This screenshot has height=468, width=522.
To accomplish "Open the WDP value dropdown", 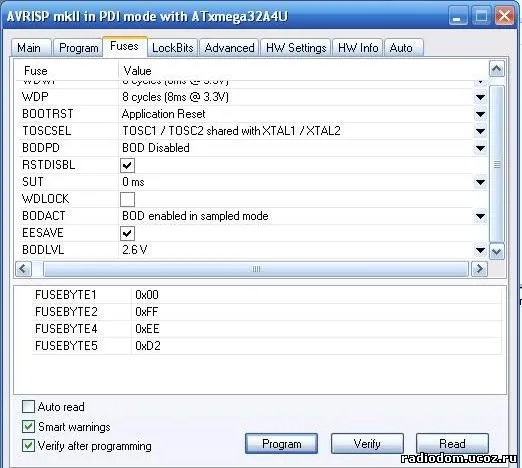I will [480, 97].
